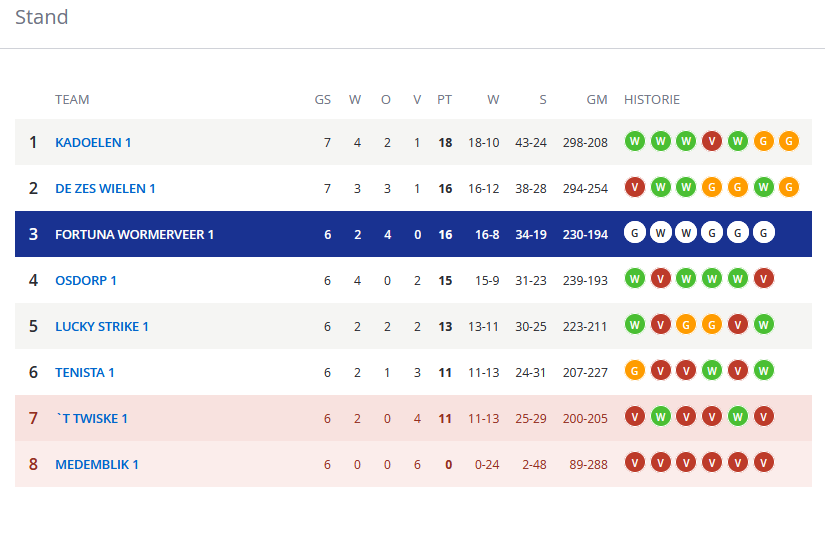Screen dimensions: 825x544
Task: Click Medemblik's last red V history icon
Action: (x=763, y=462)
